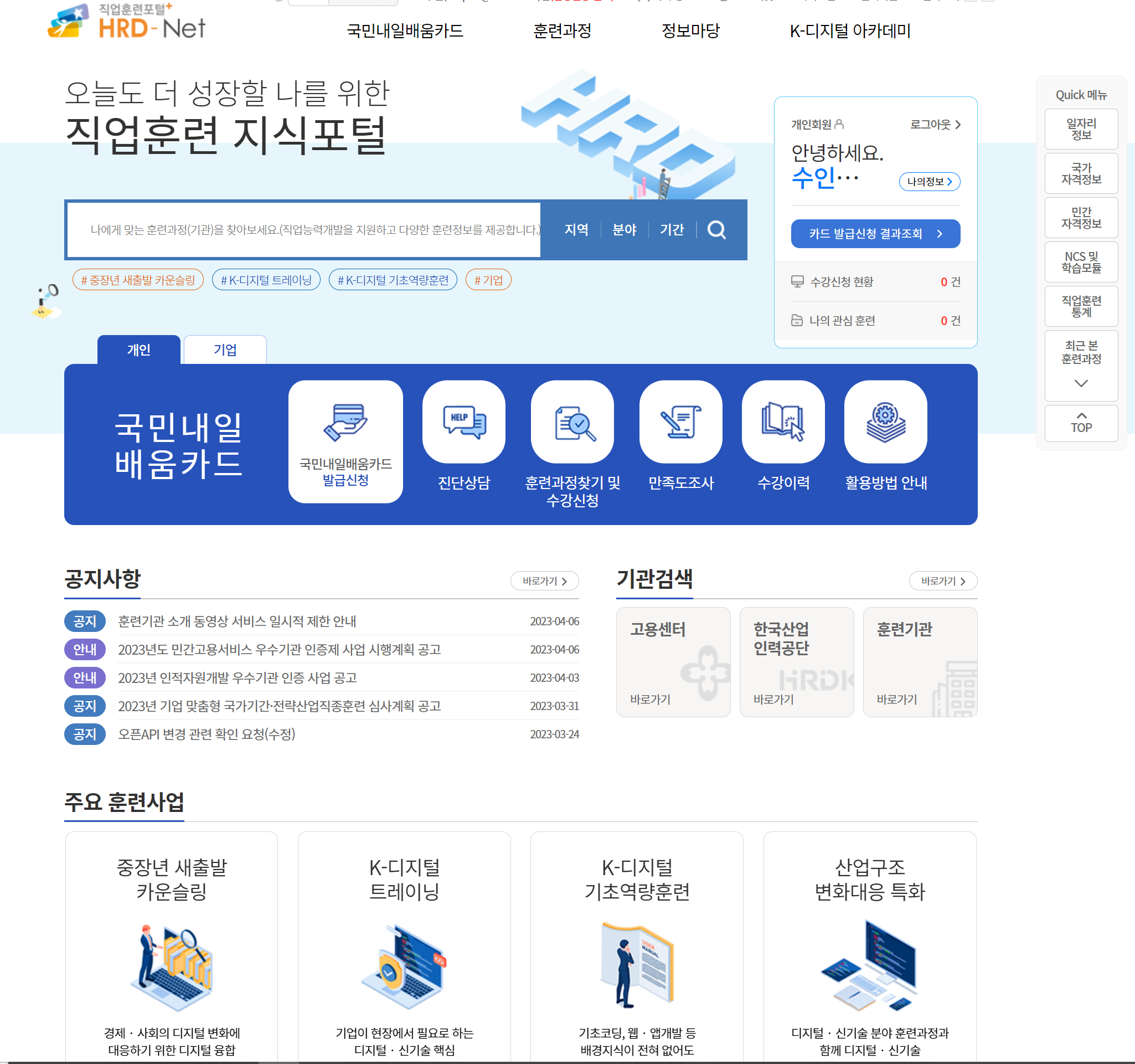
Task: Open notice 2023년 인적자원개발 우수기관 인증 사업 공고
Action: (x=237, y=677)
